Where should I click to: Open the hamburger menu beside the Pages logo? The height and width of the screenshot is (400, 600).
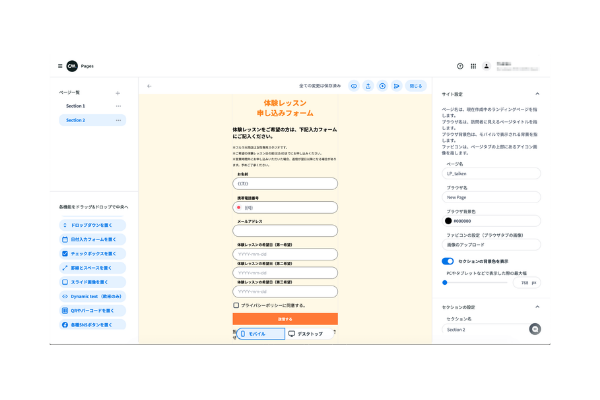pyautogui.click(x=59, y=65)
